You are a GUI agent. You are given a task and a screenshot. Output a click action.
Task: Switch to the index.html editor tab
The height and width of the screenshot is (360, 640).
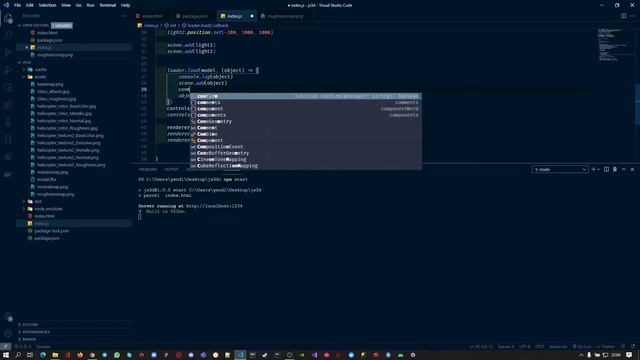(x=152, y=16)
